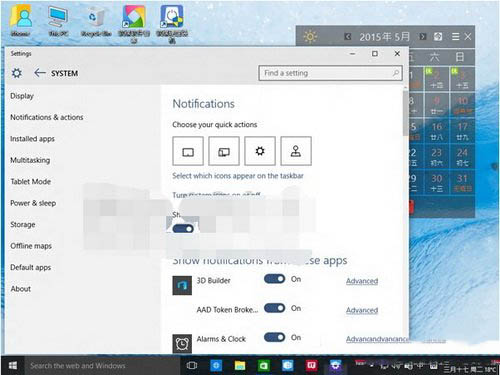Viewport: 500px width, 375px height.
Task: Open Display settings page
Action: [22, 96]
